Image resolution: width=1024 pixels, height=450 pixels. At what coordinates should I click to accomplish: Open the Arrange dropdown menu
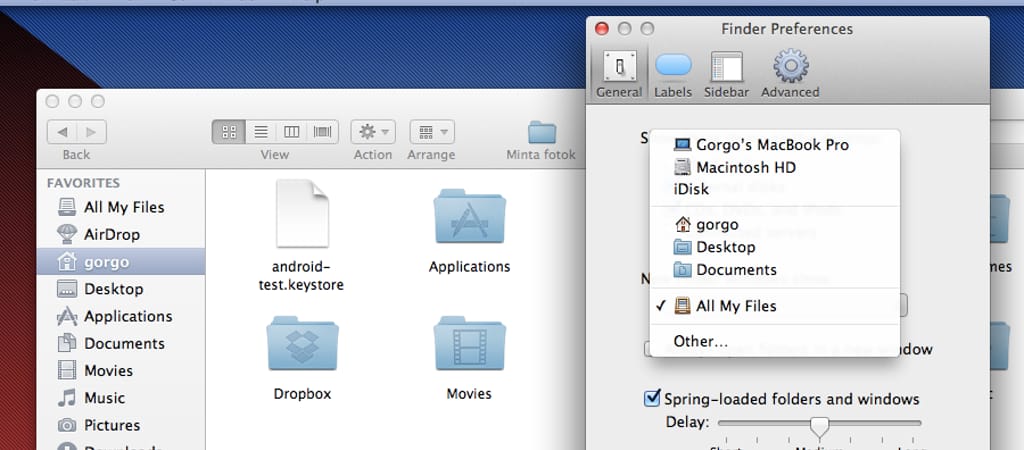point(431,131)
